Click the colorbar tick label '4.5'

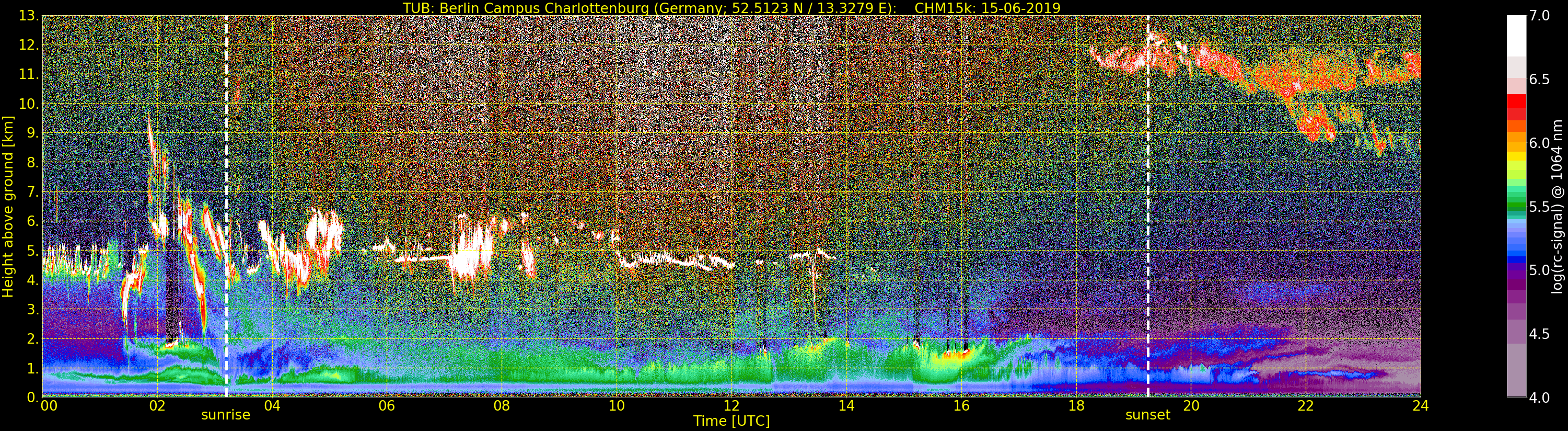(x=1539, y=334)
